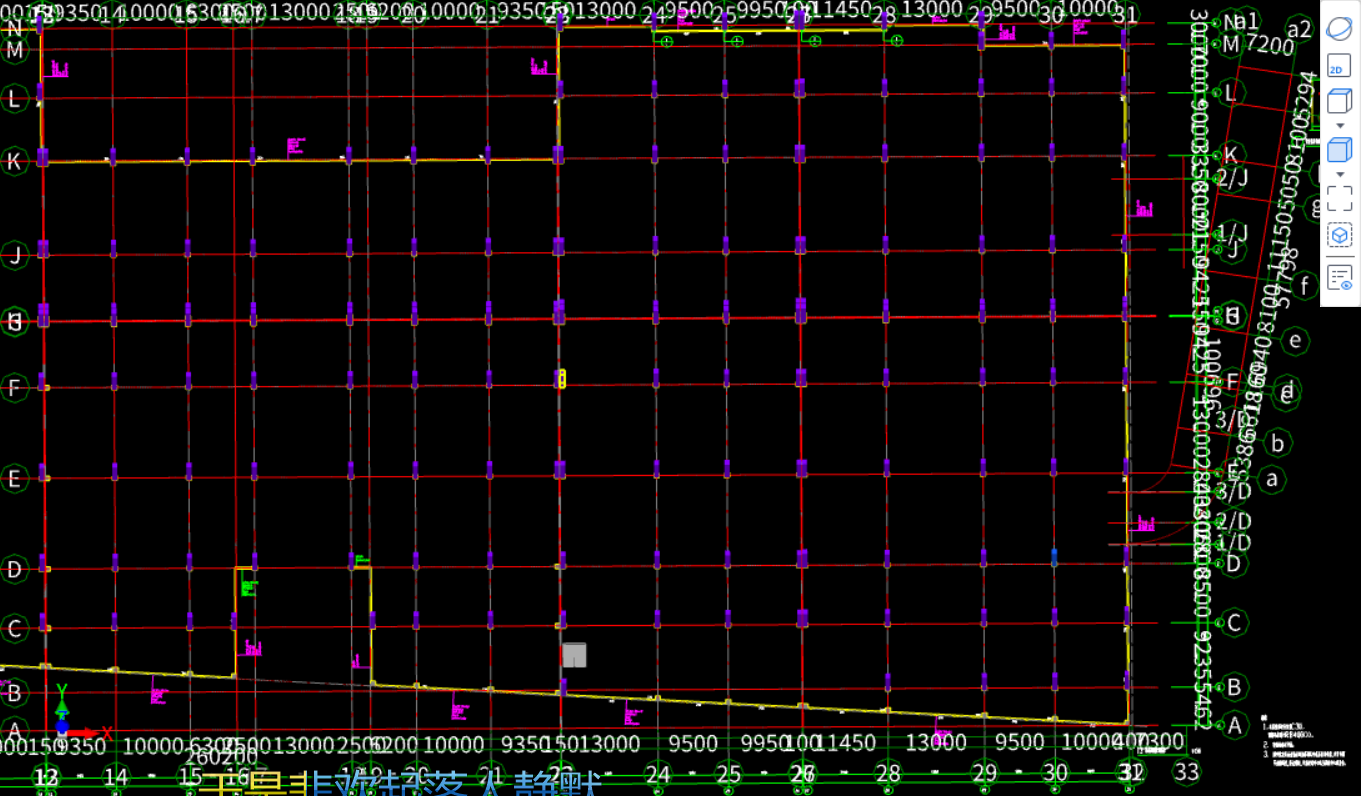Click the right-side axis label 2/D
Screen dimensions: 1361x796
pyautogui.click(x=1235, y=521)
